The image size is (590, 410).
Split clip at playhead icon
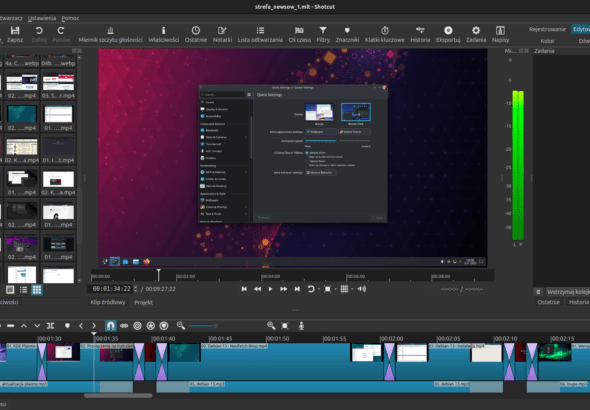pyautogui.click(x=50, y=326)
